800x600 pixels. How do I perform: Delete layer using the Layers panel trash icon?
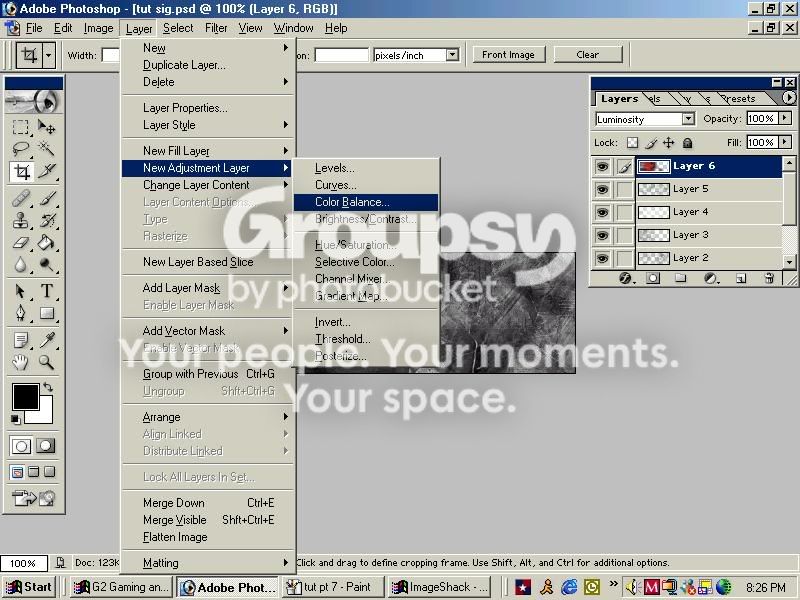click(769, 278)
